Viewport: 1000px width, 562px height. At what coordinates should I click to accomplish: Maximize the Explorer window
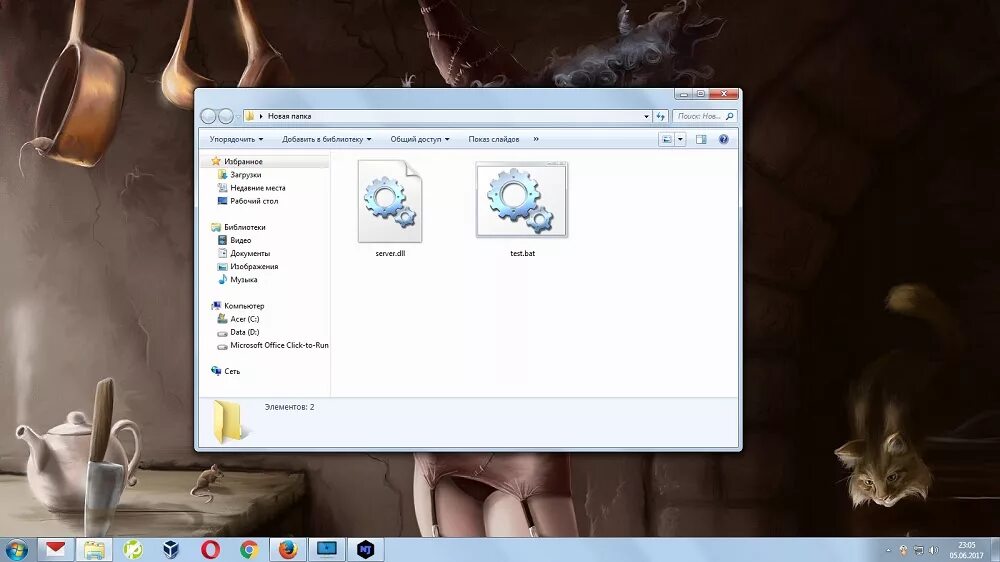700,94
